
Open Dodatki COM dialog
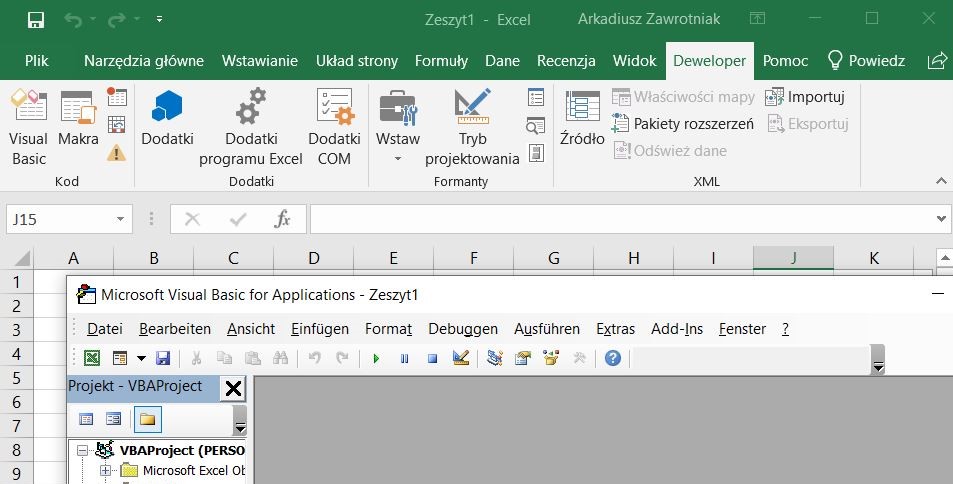pyautogui.click(x=334, y=126)
